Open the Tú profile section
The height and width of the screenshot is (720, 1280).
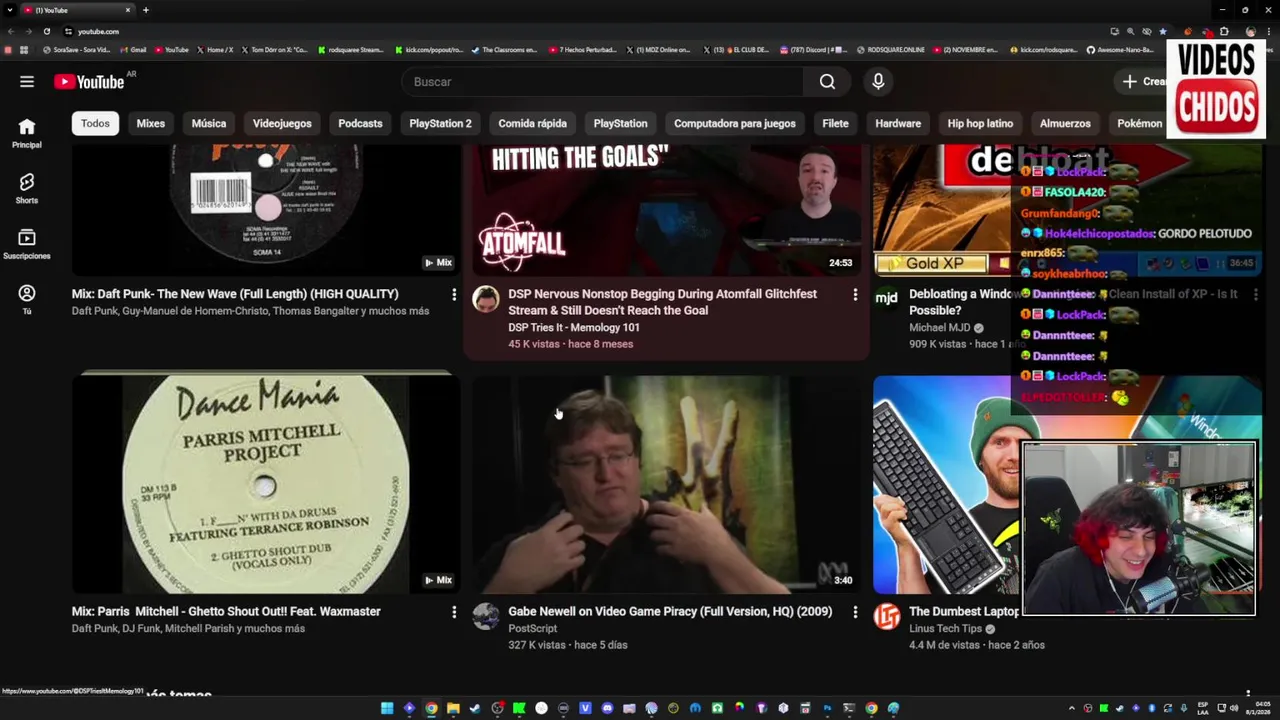click(x=27, y=299)
